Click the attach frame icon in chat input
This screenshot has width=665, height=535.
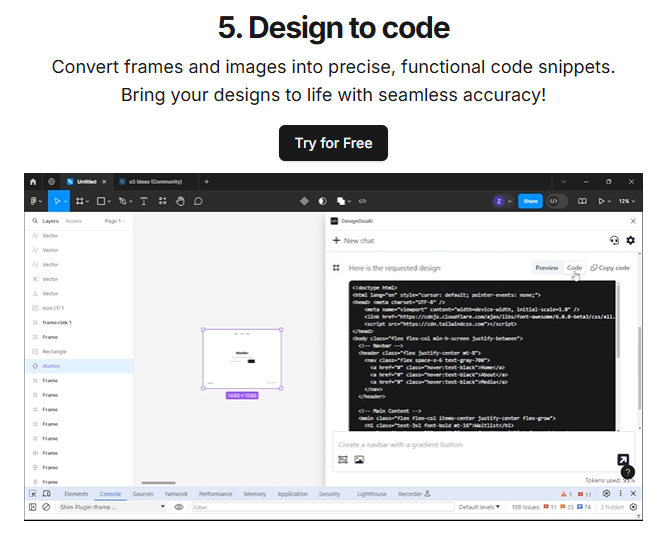(x=343, y=459)
